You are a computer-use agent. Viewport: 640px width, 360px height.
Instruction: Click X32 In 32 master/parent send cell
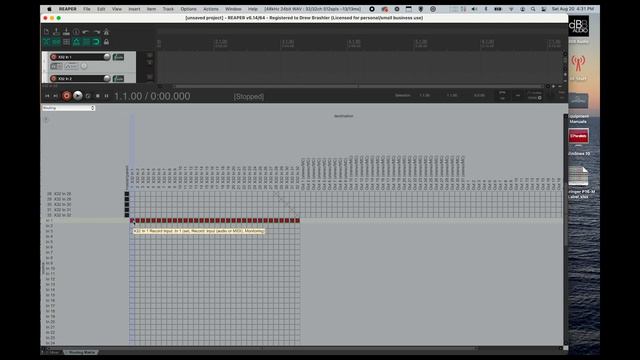(127, 215)
